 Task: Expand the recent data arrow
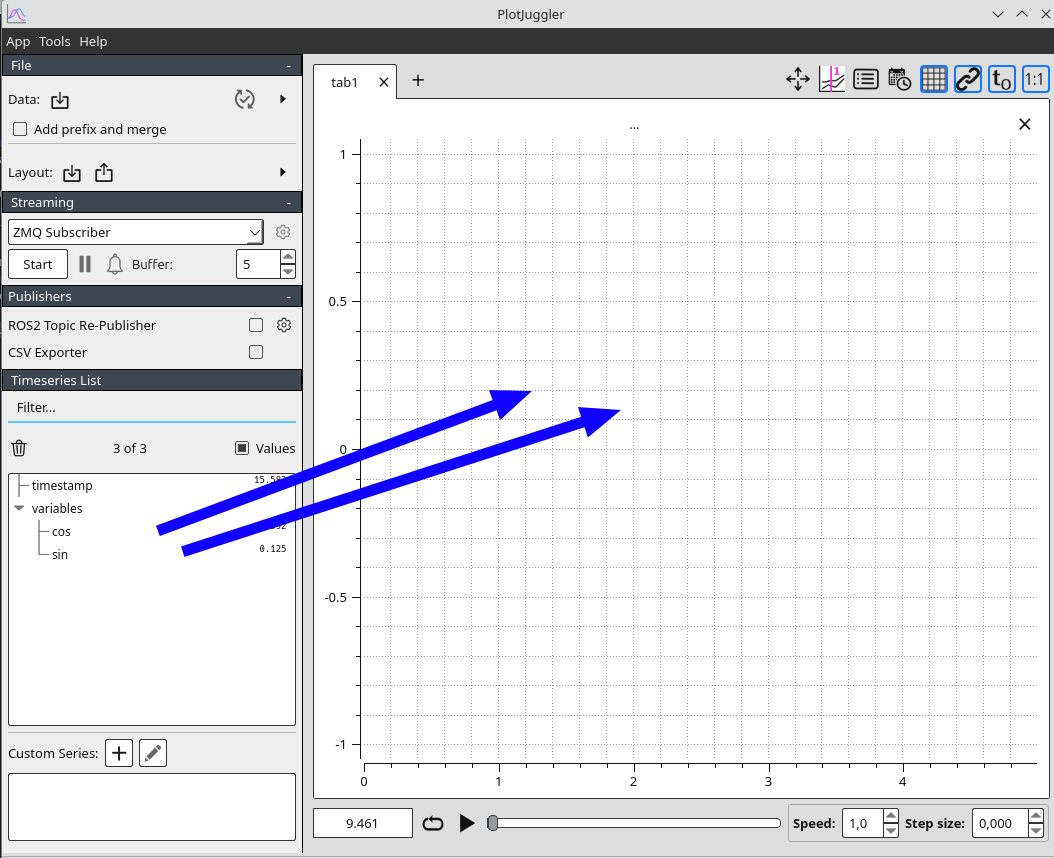283,100
